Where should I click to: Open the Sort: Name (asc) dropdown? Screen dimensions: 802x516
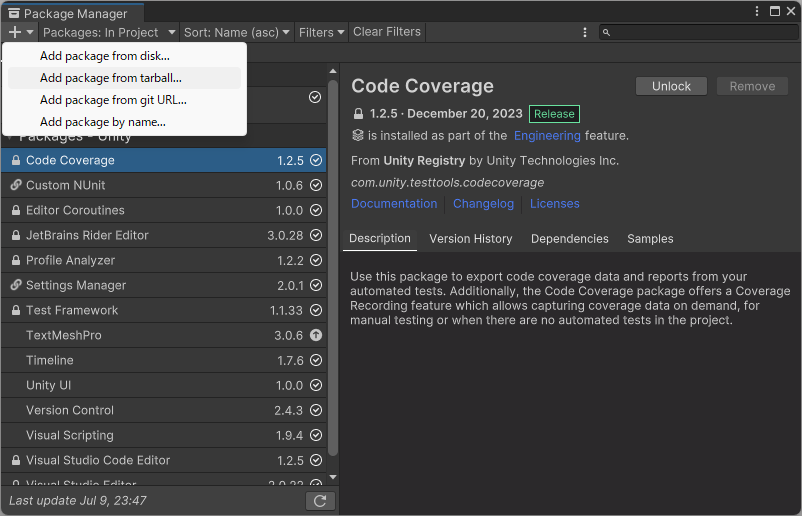(237, 32)
